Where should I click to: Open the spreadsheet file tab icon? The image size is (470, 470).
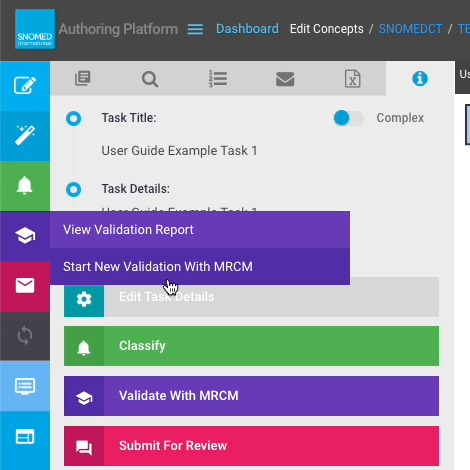pyautogui.click(x=352, y=79)
